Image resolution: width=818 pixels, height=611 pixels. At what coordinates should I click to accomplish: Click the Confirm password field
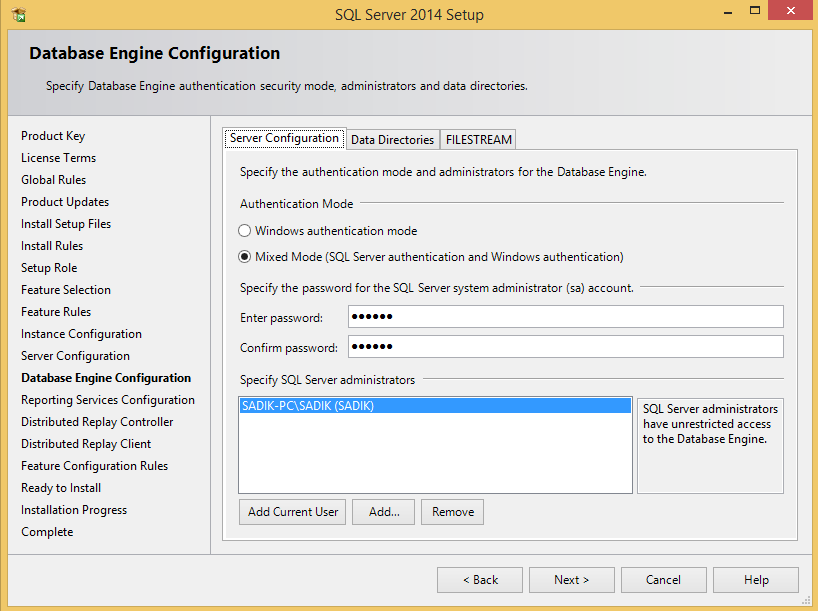coord(565,347)
